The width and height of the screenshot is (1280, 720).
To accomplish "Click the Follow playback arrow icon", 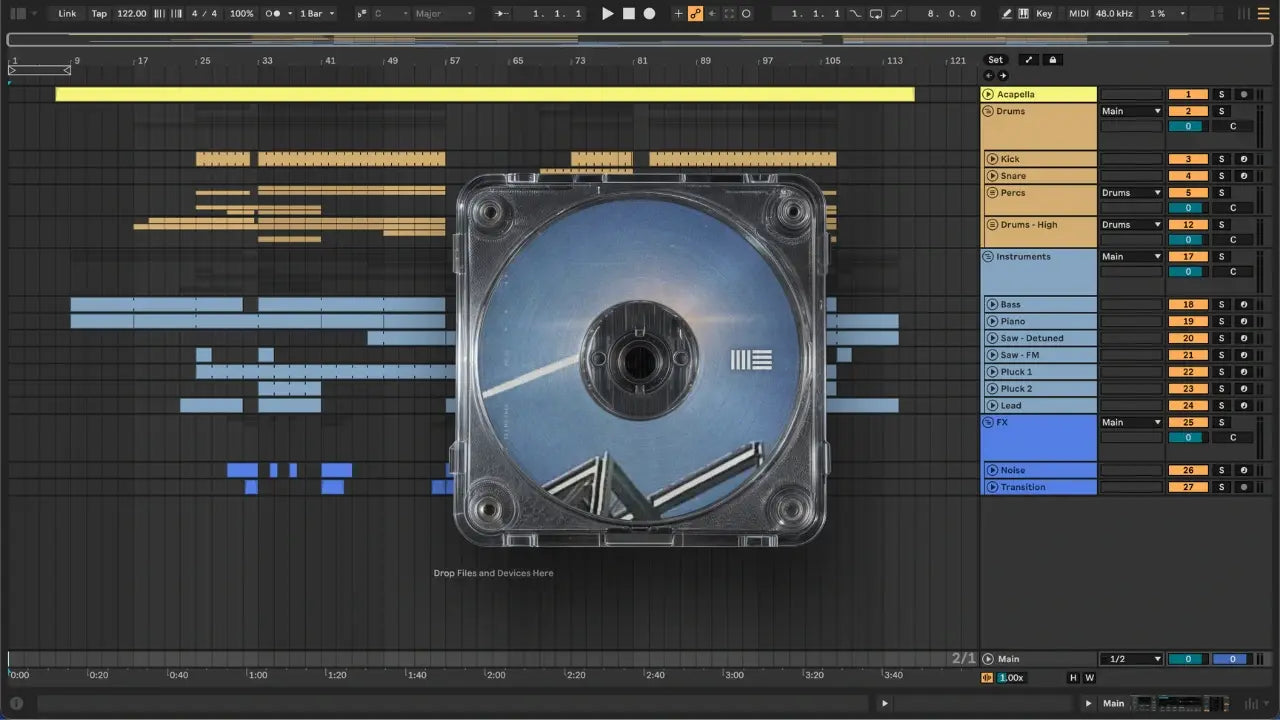I will [x=502, y=14].
